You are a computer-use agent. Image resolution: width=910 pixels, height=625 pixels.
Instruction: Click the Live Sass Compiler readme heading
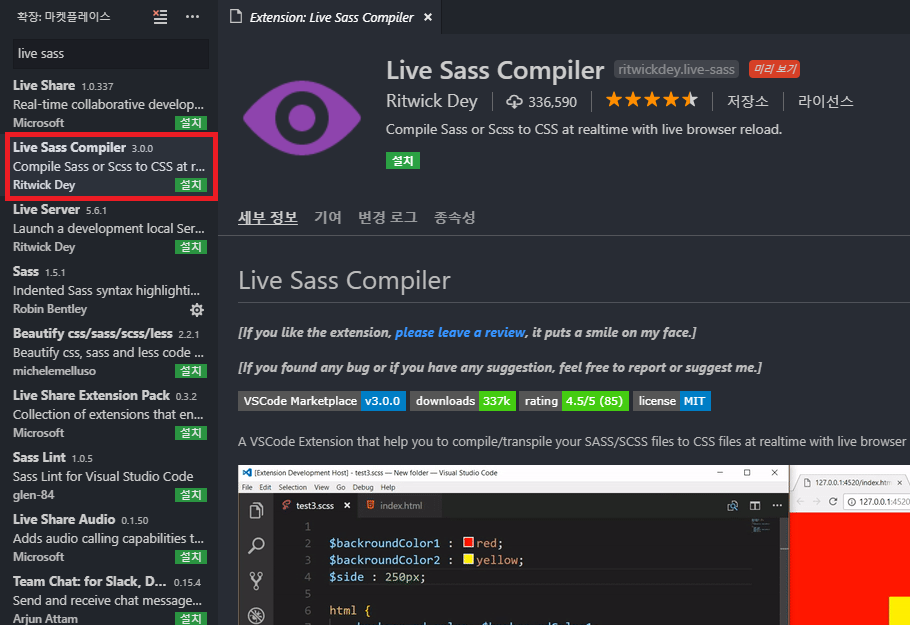(344, 281)
